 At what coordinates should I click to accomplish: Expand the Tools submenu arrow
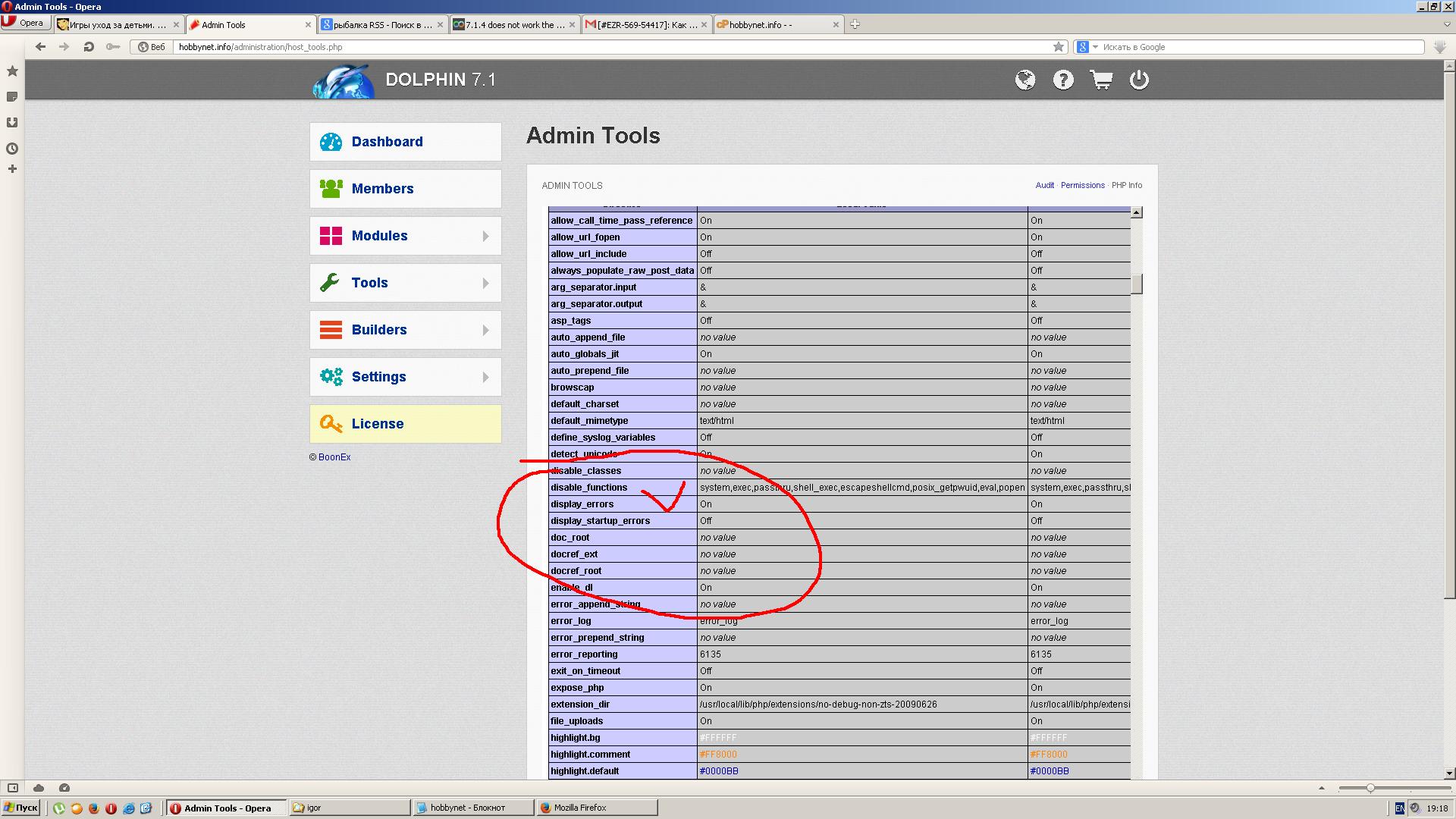pos(485,284)
